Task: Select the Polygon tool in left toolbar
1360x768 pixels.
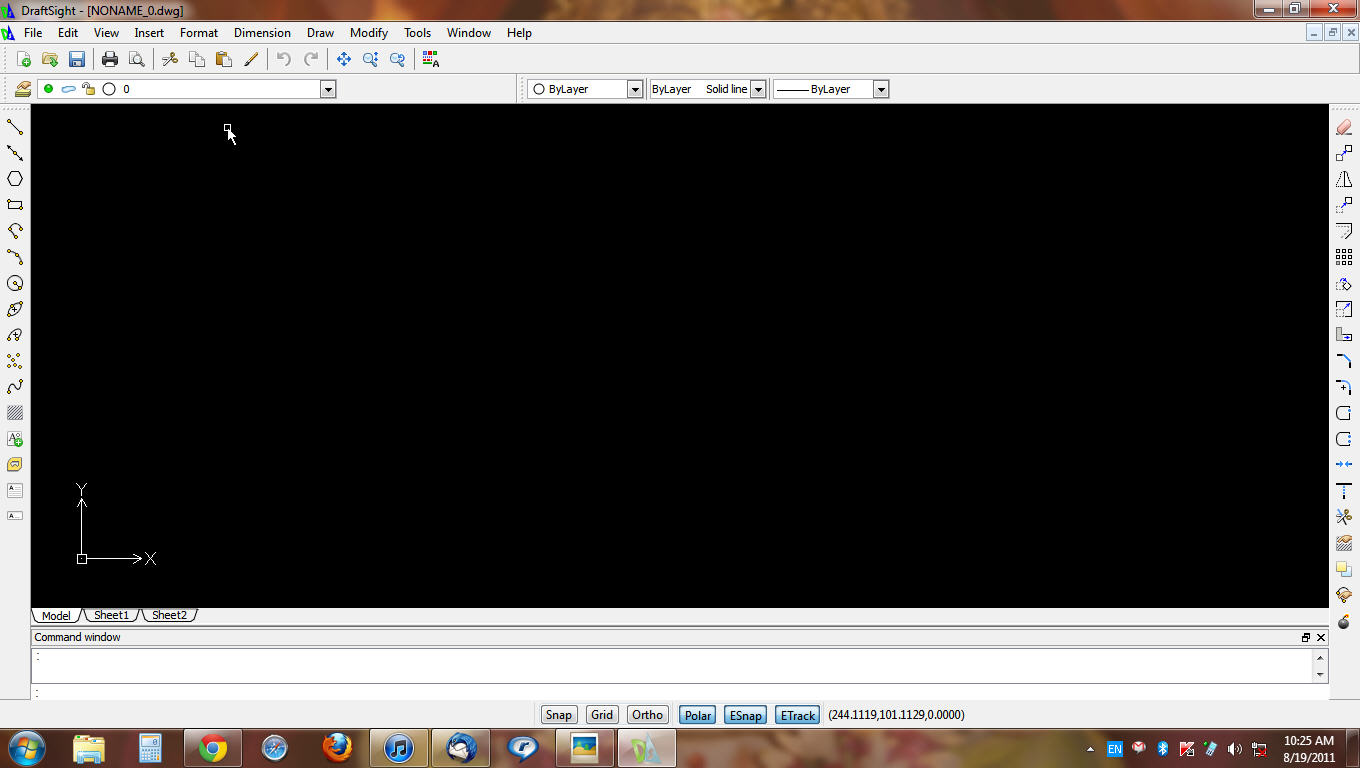Action: click(x=15, y=179)
